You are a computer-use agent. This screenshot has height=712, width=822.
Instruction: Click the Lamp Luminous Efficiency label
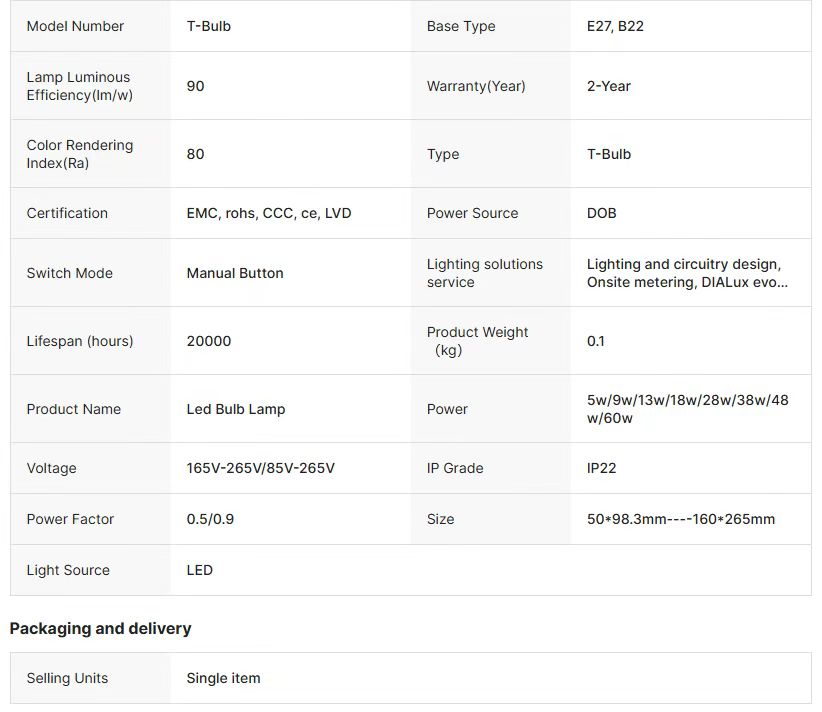coord(78,86)
